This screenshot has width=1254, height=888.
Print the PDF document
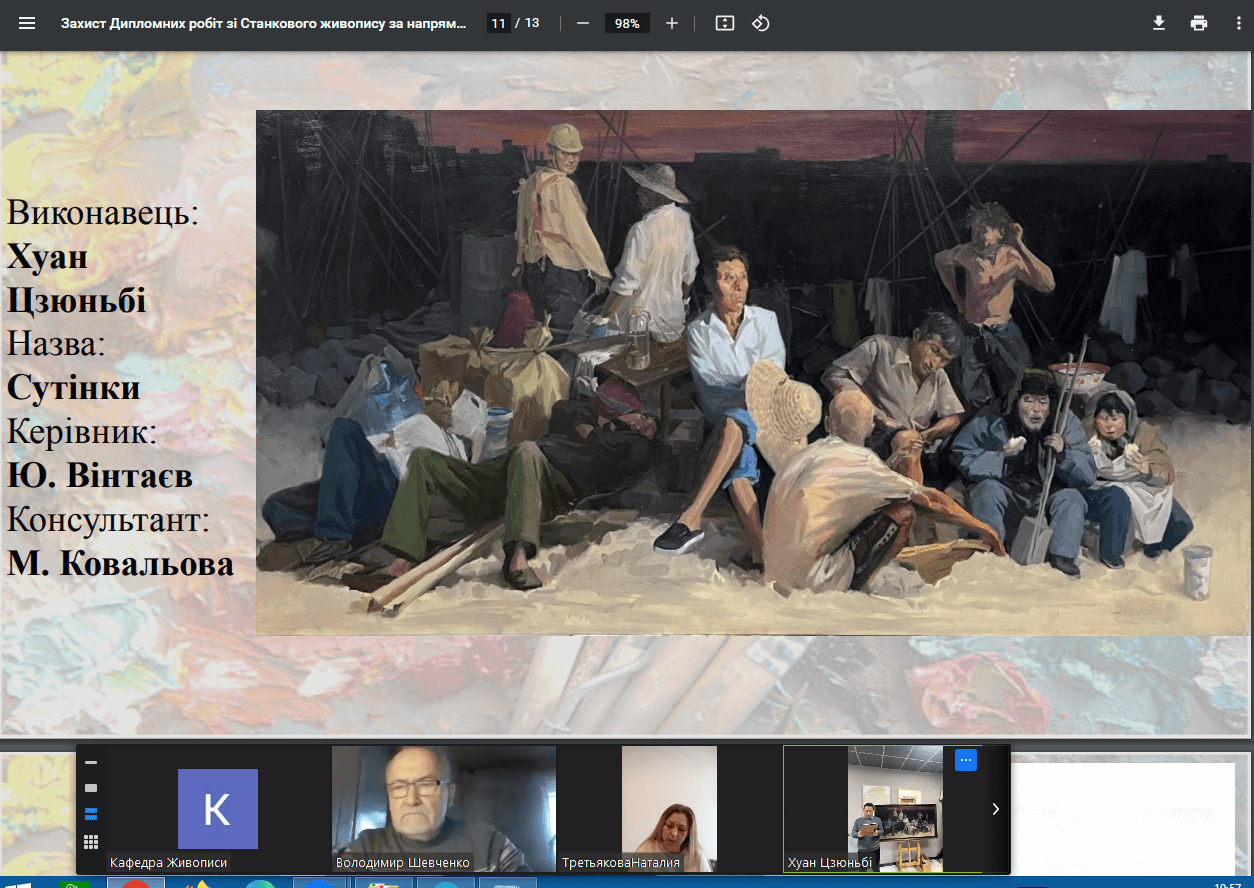[x=1199, y=23]
